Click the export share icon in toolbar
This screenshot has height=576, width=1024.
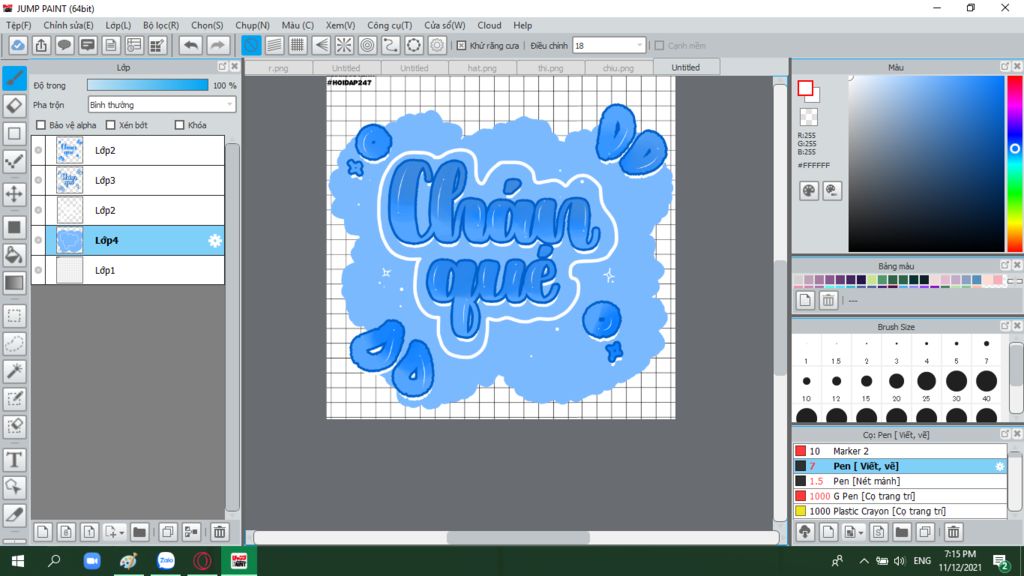tap(41, 45)
